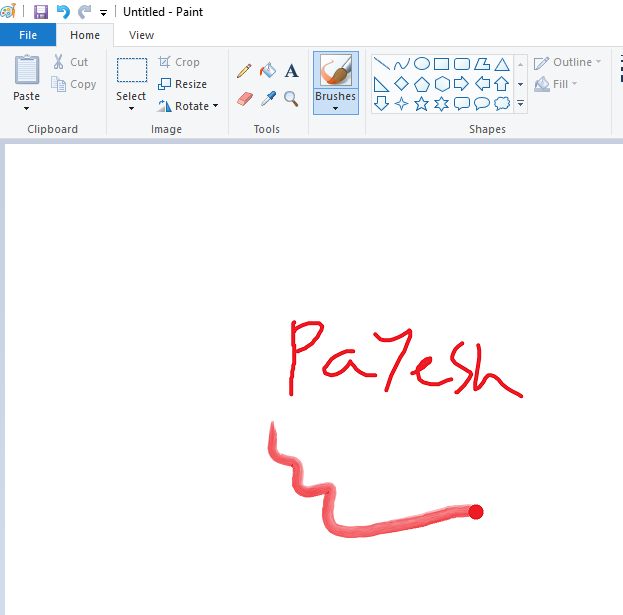Activate the Eraser tool
623x615 pixels.
(x=244, y=98)
